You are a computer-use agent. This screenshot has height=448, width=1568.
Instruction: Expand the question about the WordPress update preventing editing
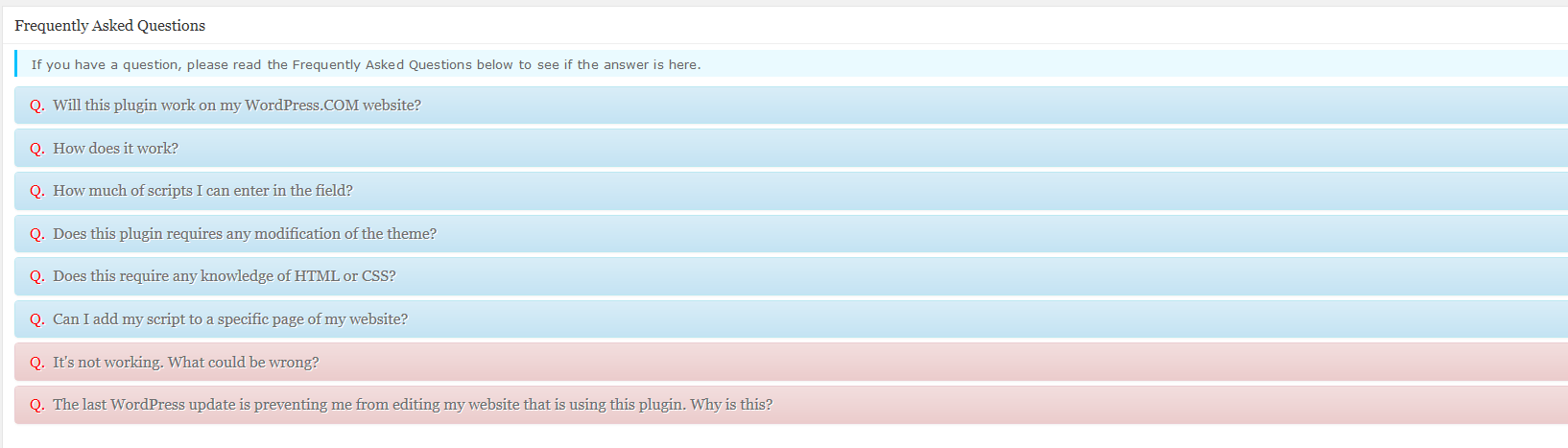413,405
